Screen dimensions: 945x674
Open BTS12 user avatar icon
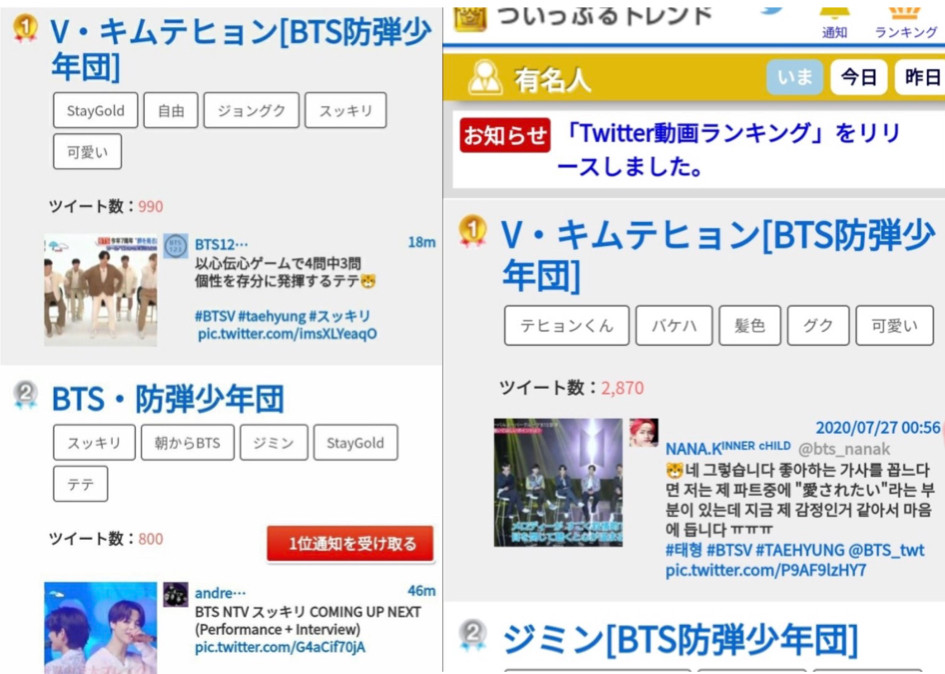(x=176, y=246)
